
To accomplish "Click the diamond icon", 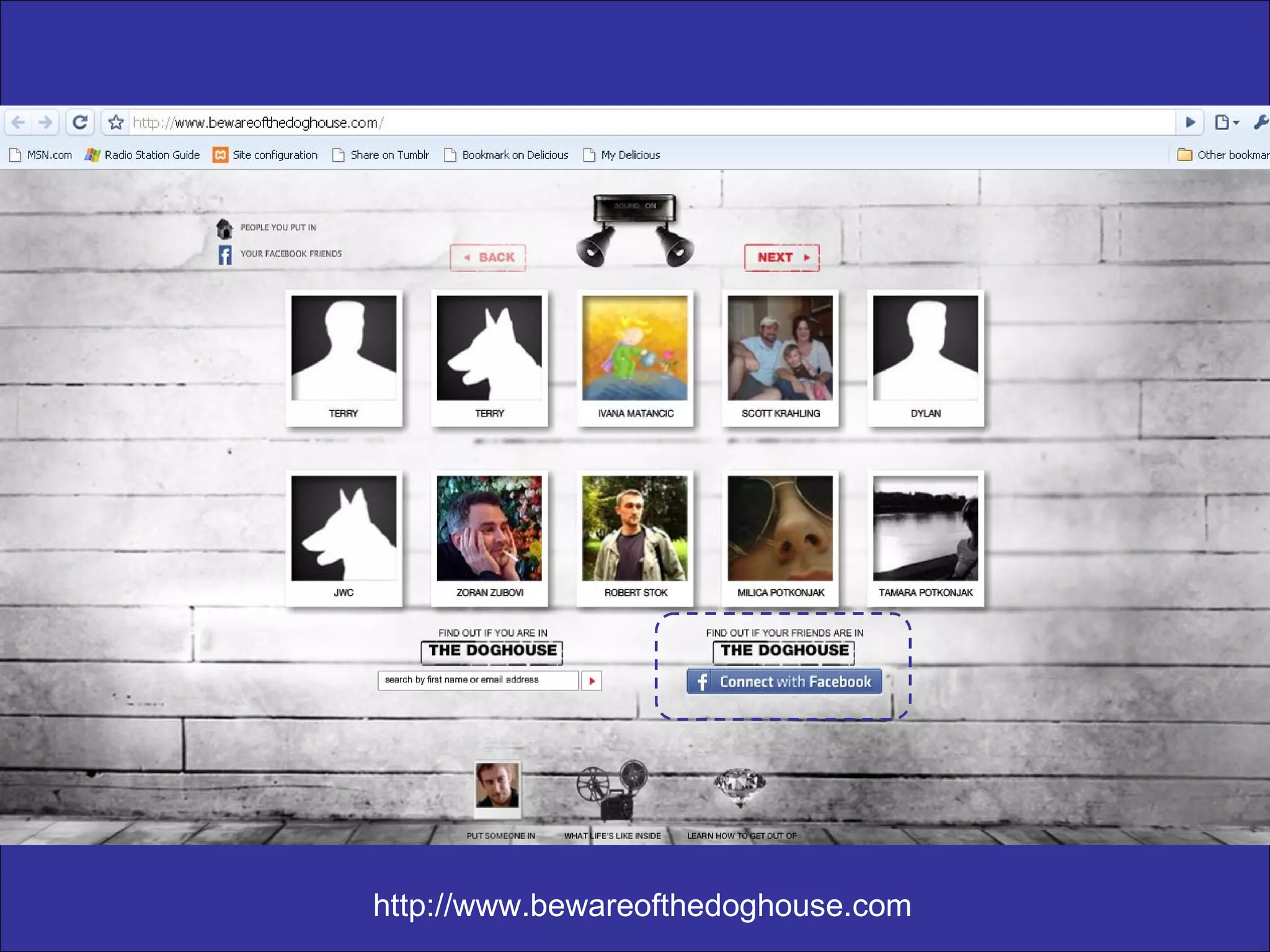I will 740,787.
